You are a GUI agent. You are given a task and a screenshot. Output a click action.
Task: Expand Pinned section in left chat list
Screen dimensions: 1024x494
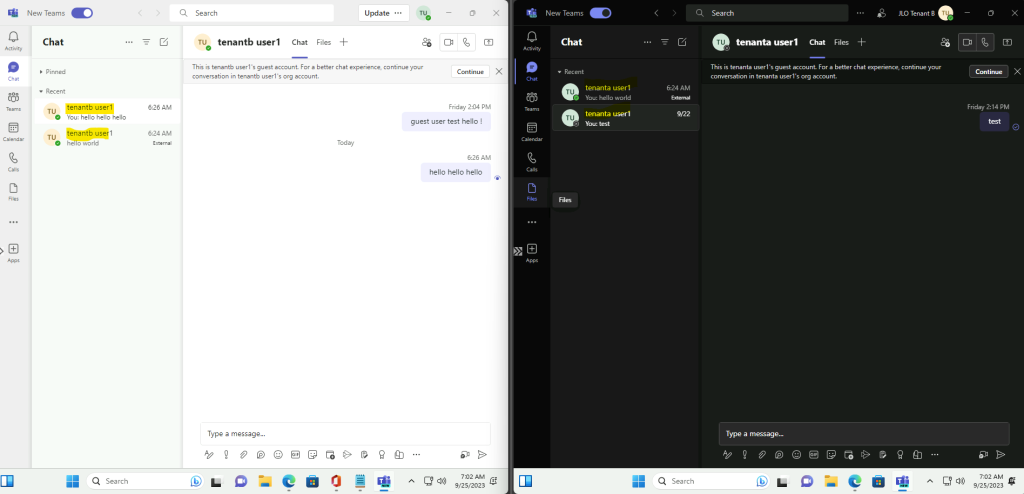(x=52, y=72)
